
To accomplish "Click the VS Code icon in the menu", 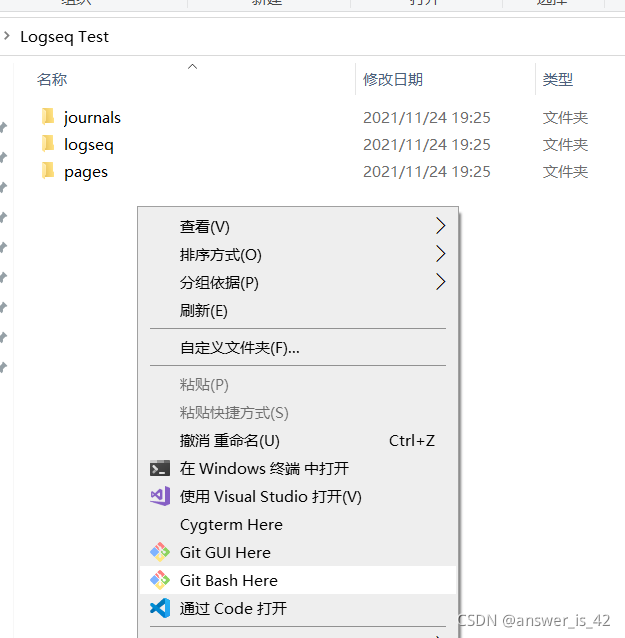I will 160,608.
